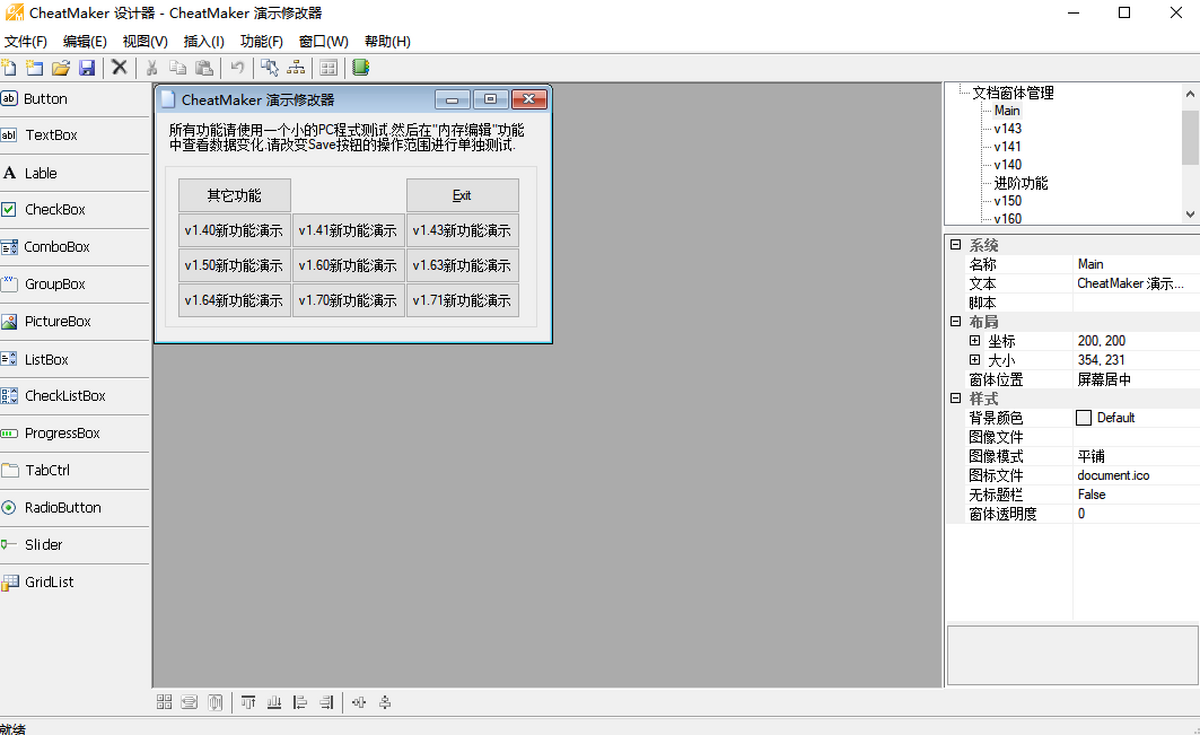Select the ProgressBox control in toolbox
This screenshot has width=1200, height=735.
[x=74, y=433]
